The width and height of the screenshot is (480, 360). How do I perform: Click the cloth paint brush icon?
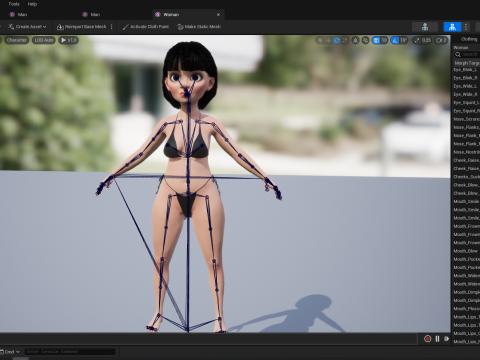pos(125,27)
